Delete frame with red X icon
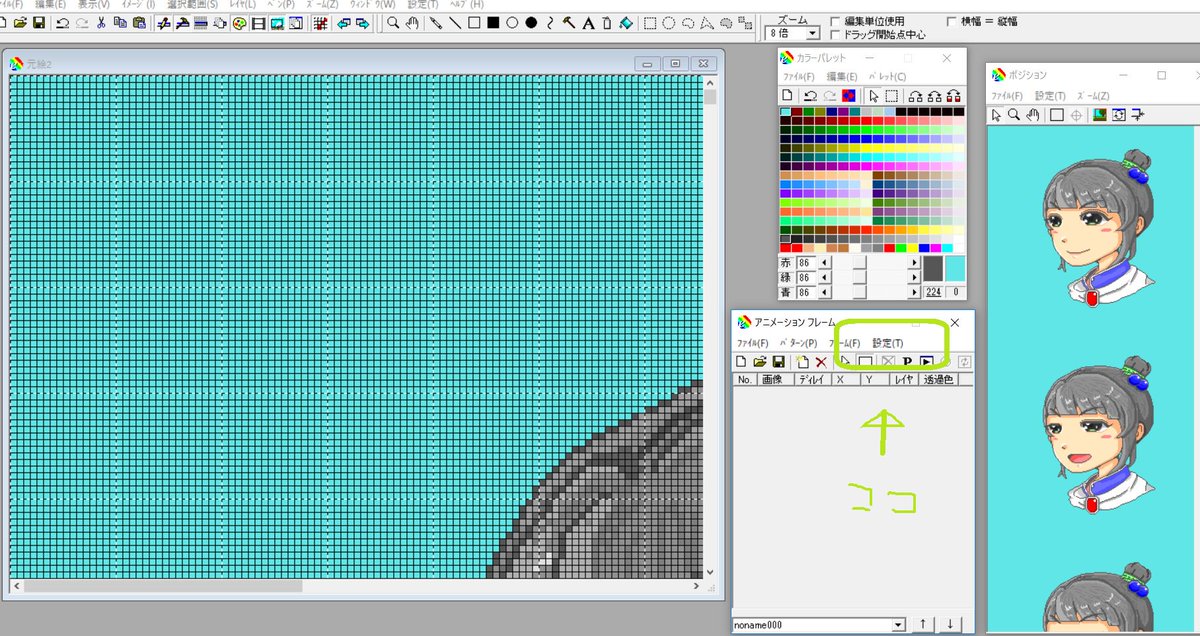The width and height of the screenshot is (1200, 636). [821, 361]
